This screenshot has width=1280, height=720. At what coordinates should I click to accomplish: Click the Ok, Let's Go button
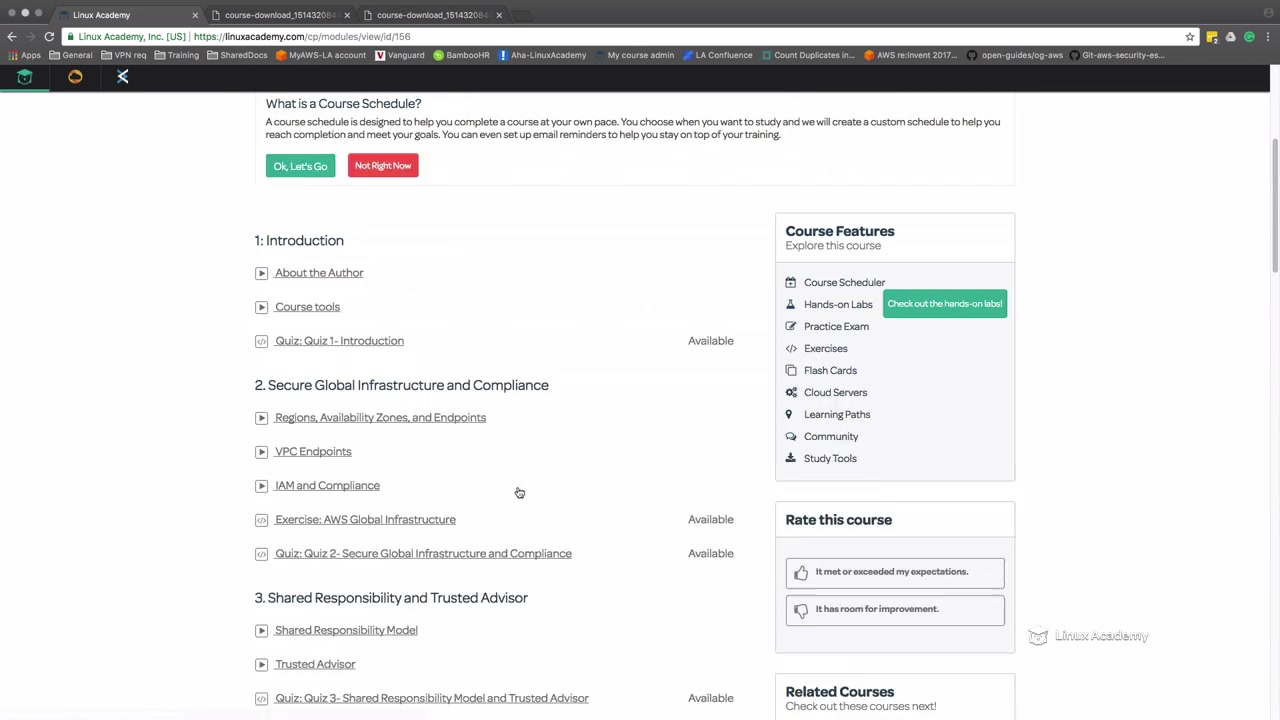pyautogui.click(x=300, y=166)
